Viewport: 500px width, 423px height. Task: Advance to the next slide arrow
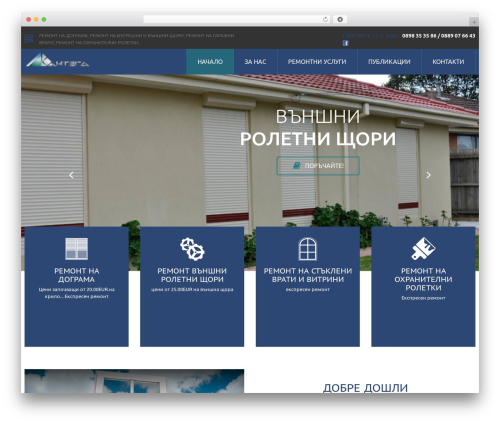428,175
